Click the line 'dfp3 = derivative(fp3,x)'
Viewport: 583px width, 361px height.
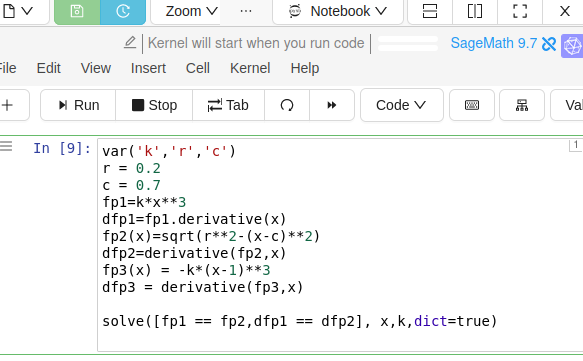click(203, 287)
